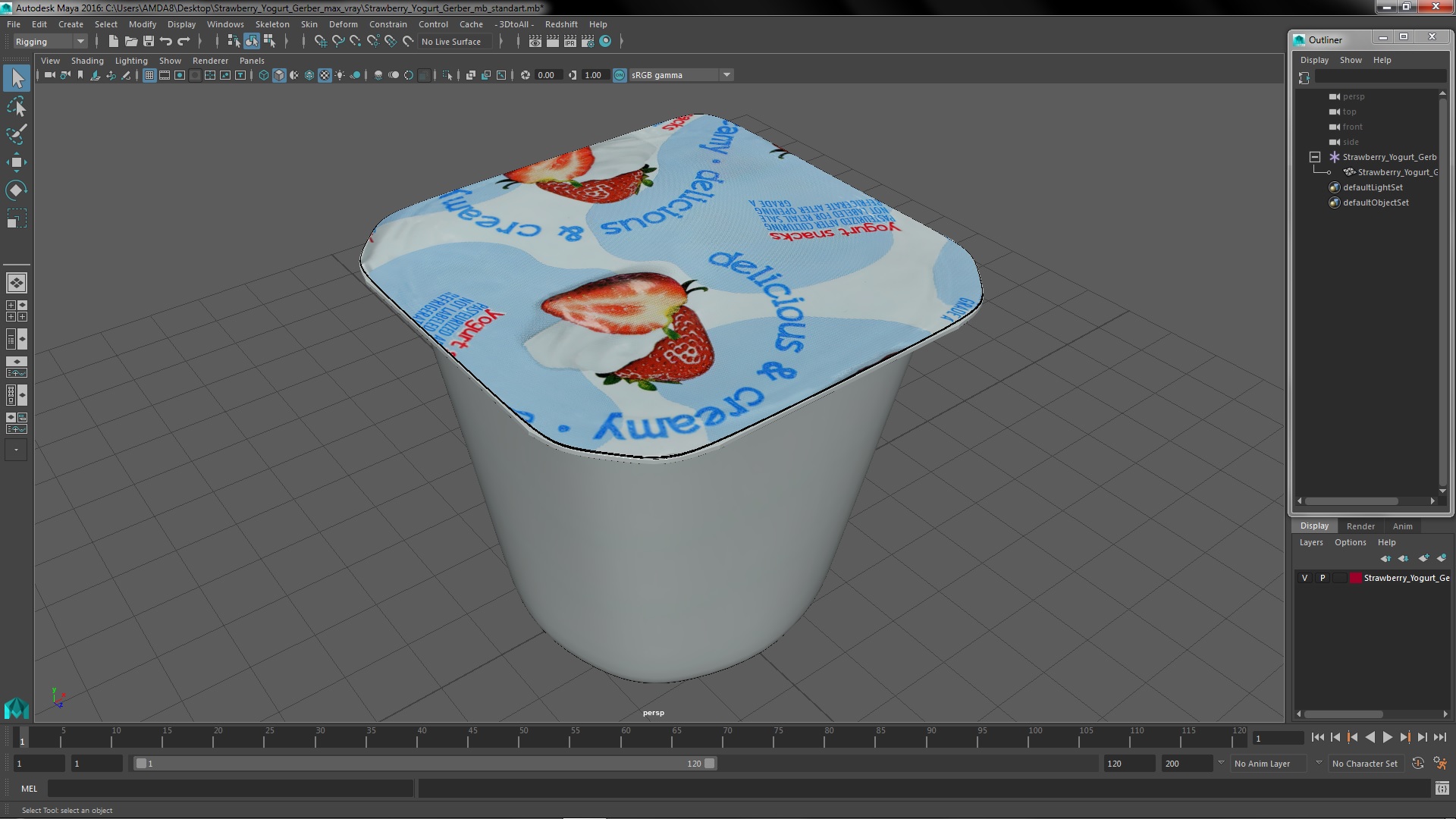Click the red layer color swatch
1456x819 pixels.
tap(1356, 578)
